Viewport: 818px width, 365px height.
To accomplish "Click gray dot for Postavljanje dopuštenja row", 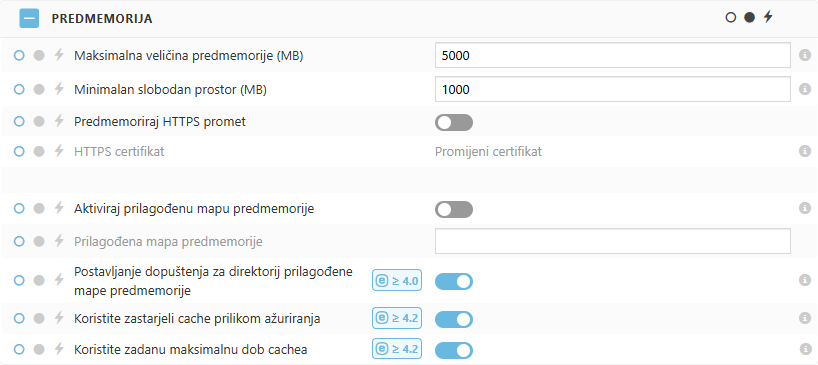I will 39,281.
